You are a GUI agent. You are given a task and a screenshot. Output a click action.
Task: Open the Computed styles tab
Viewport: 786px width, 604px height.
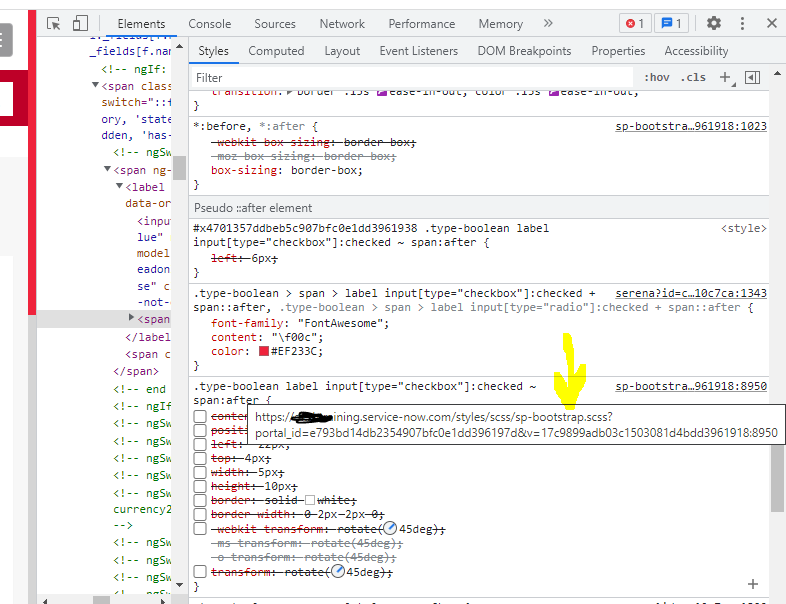(276, 51)
